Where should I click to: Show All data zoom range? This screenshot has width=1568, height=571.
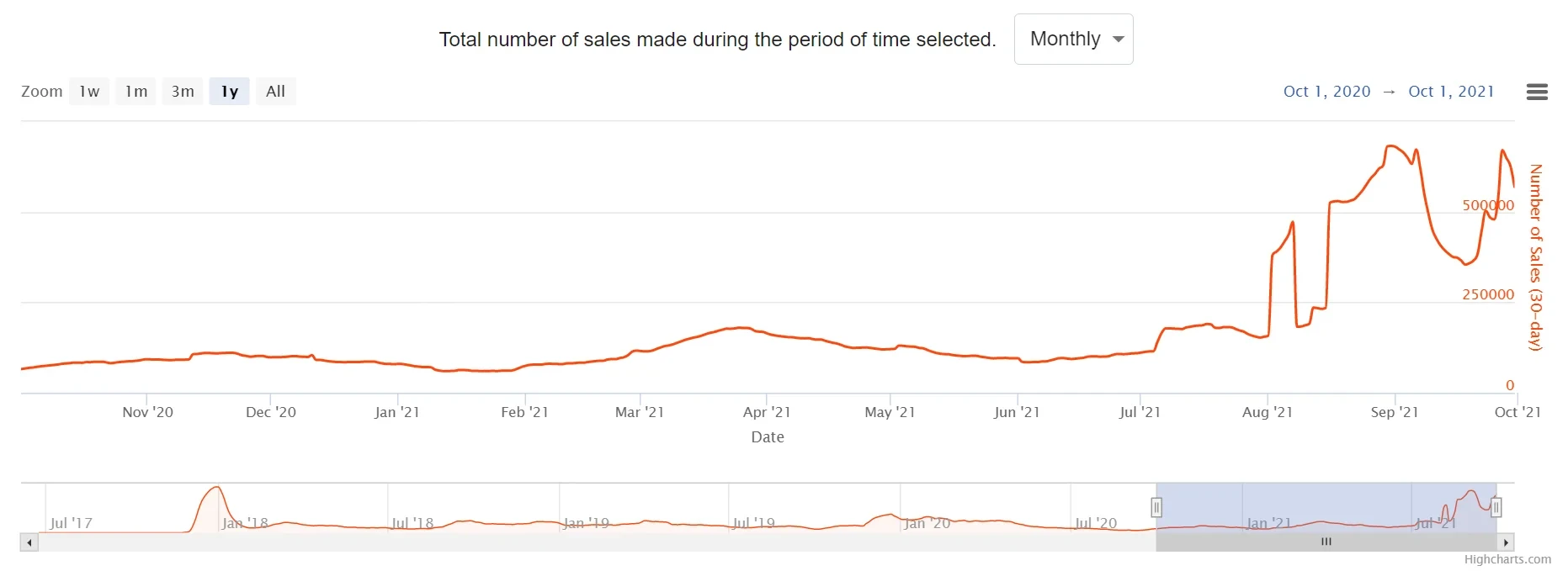(x=275, y=92)
